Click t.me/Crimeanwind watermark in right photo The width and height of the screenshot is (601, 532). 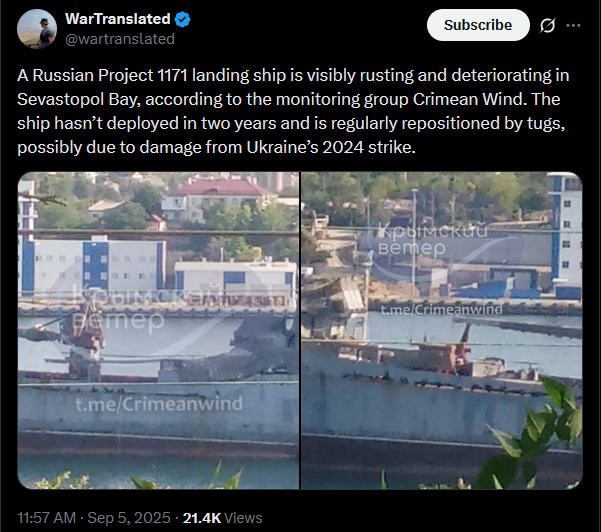[x=441, y=309]
